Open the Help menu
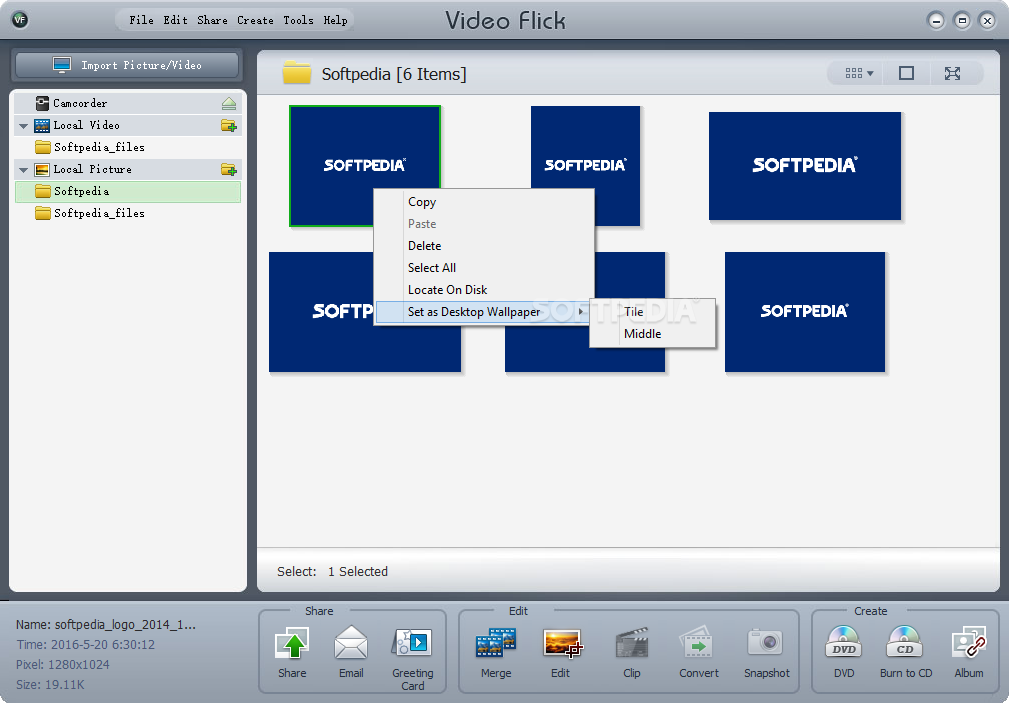Screen dimensions: 1009x703 tap(335, 20)
